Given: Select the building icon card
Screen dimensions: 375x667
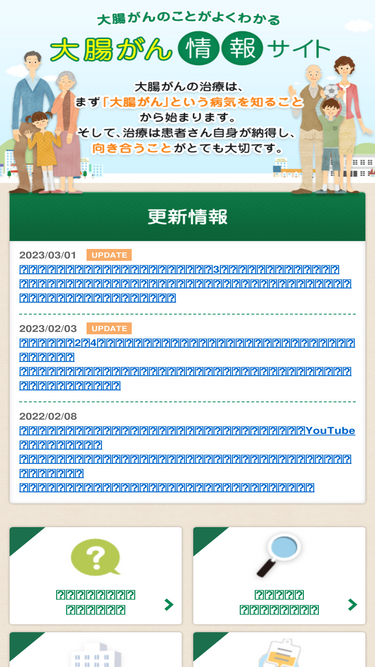Looking at the screenshot, I should coord(96,650).
